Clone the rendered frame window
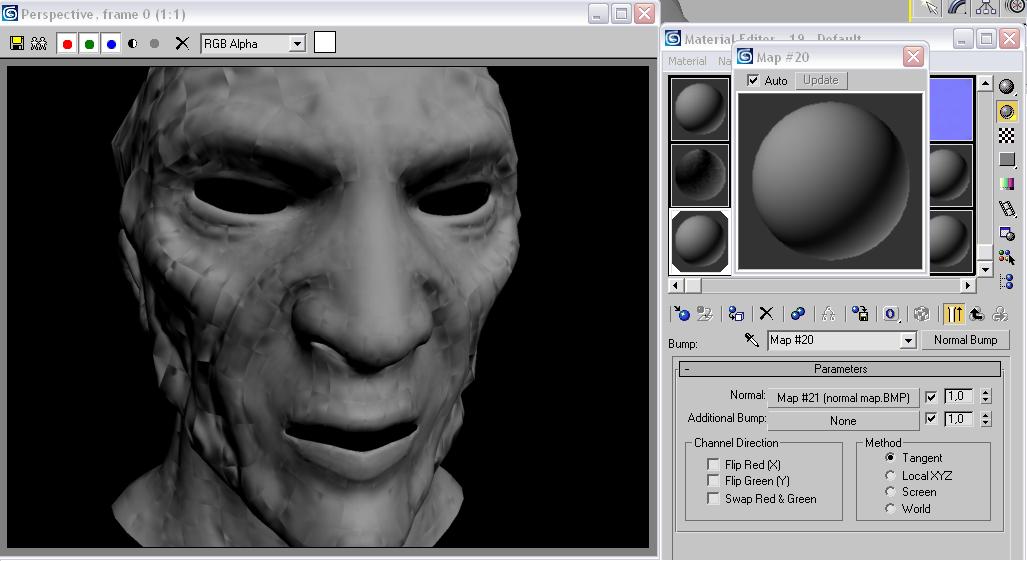1027x561 pixels. point(39,44)
